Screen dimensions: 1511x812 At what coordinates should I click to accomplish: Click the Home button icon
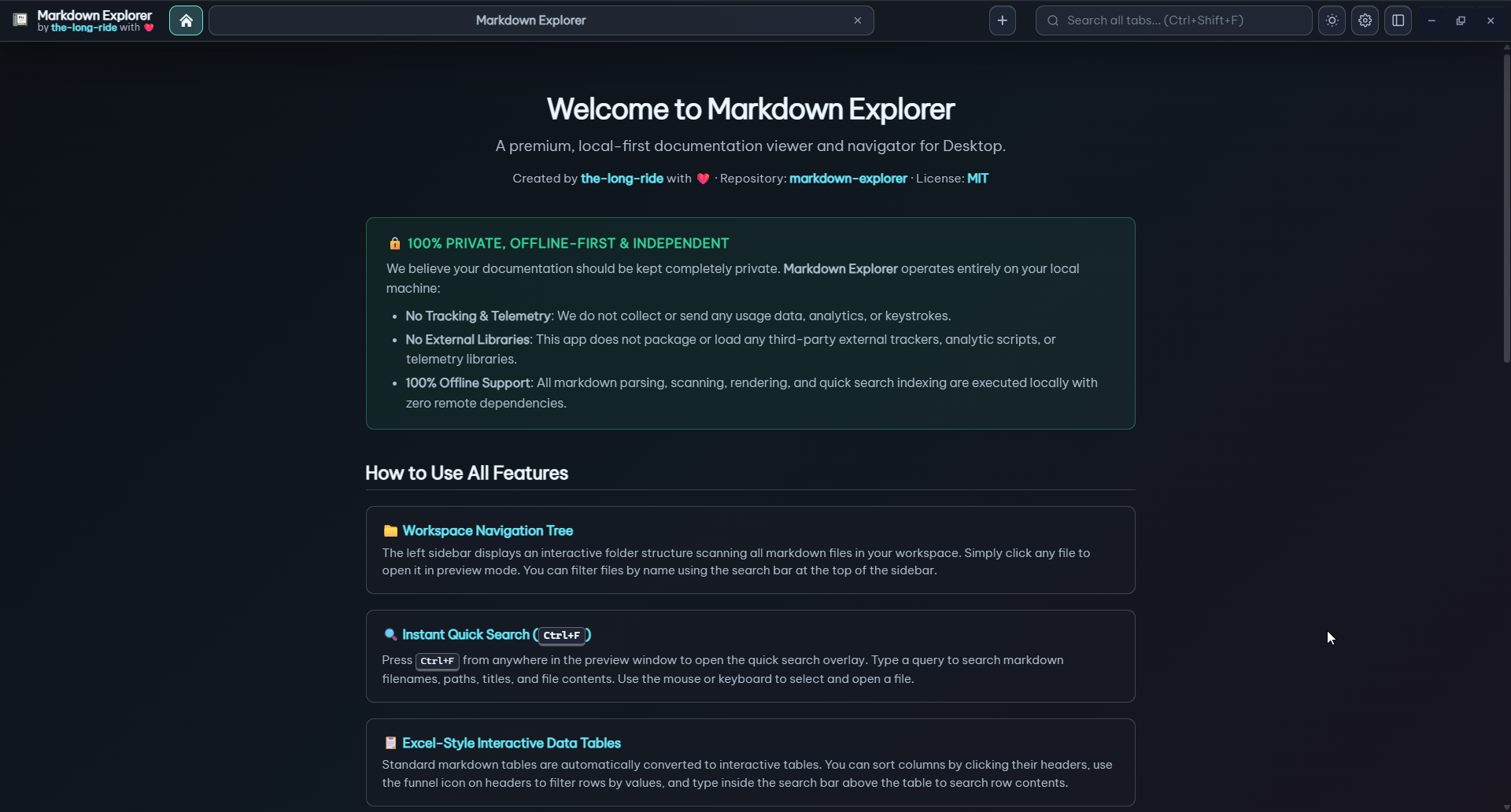pos(186,20)
